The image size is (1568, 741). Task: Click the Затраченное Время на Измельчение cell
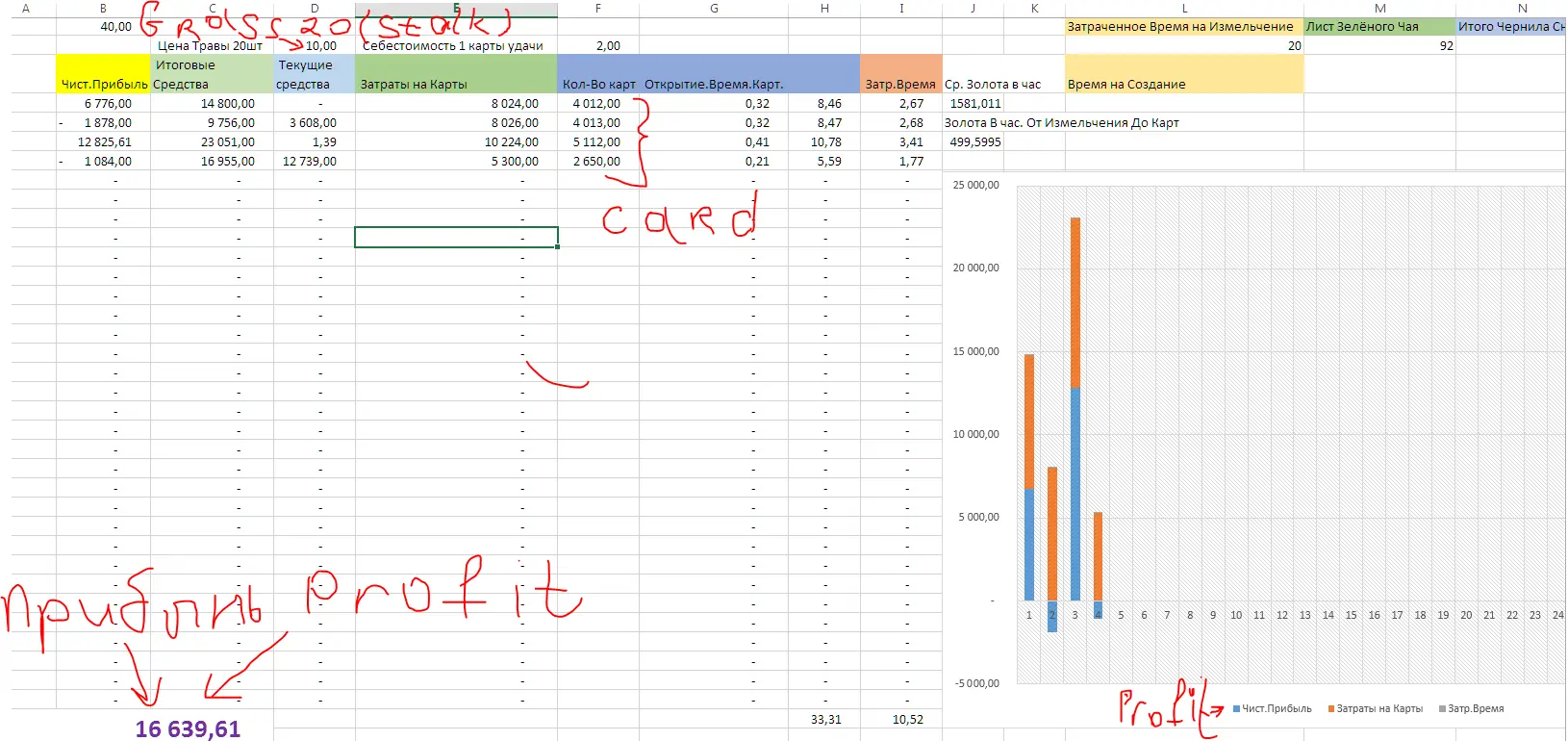click(1183, 27)
